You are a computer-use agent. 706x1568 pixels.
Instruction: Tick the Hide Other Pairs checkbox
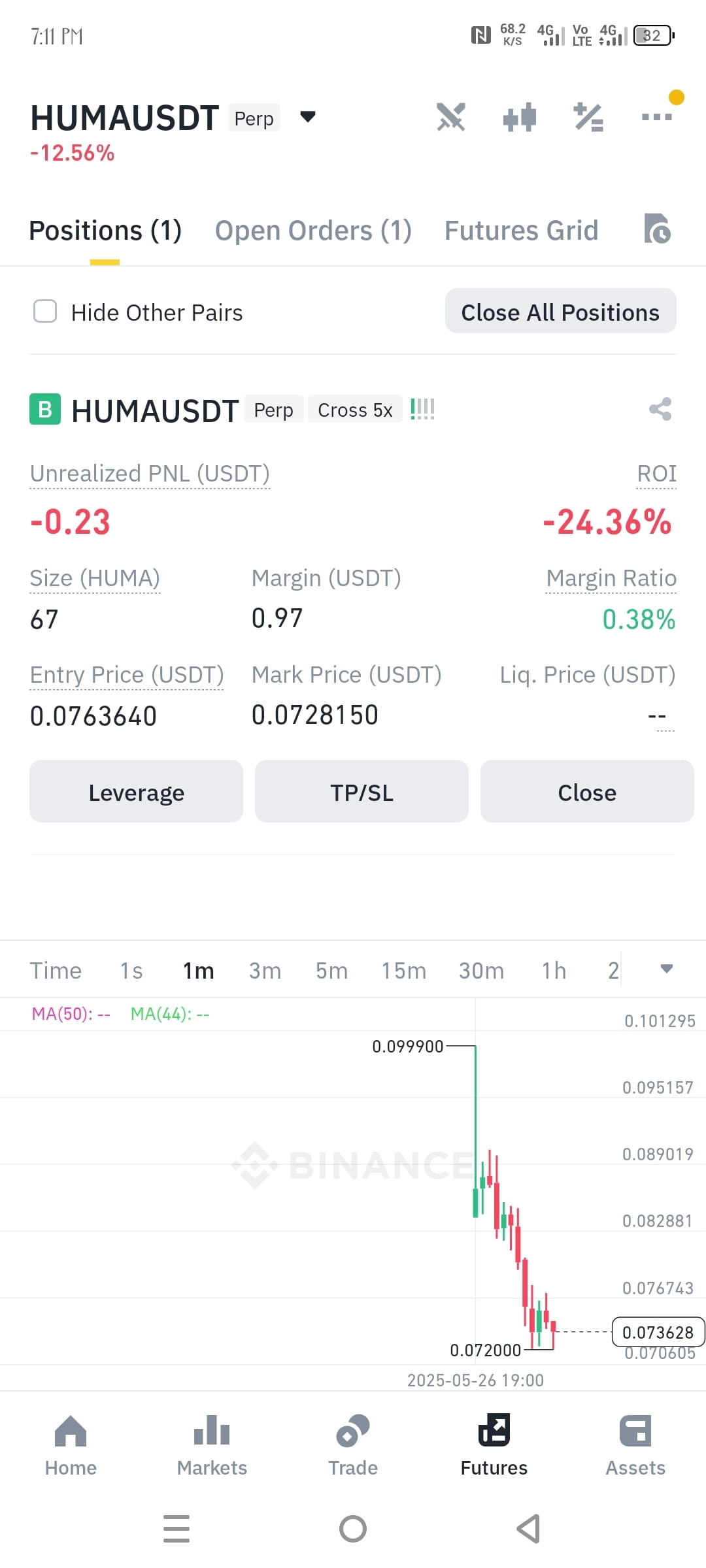(x=45, y=312)
